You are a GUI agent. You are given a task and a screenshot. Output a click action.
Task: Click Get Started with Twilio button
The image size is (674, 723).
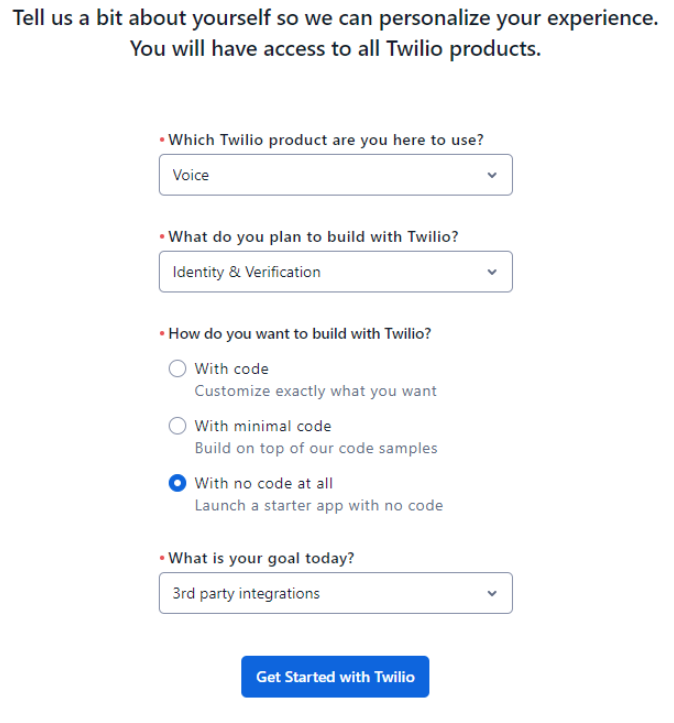point(335,677)
